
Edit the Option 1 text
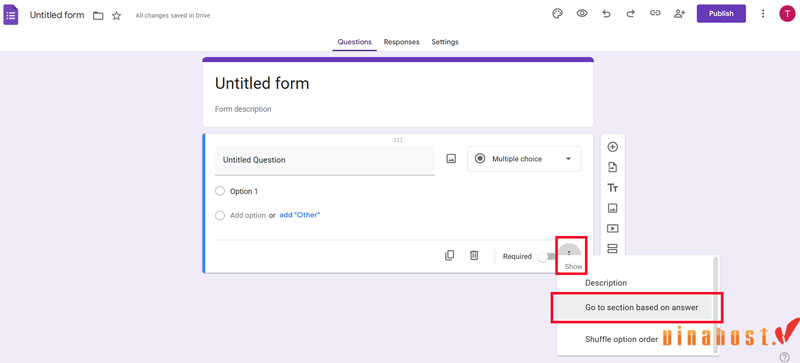[244, 191]
